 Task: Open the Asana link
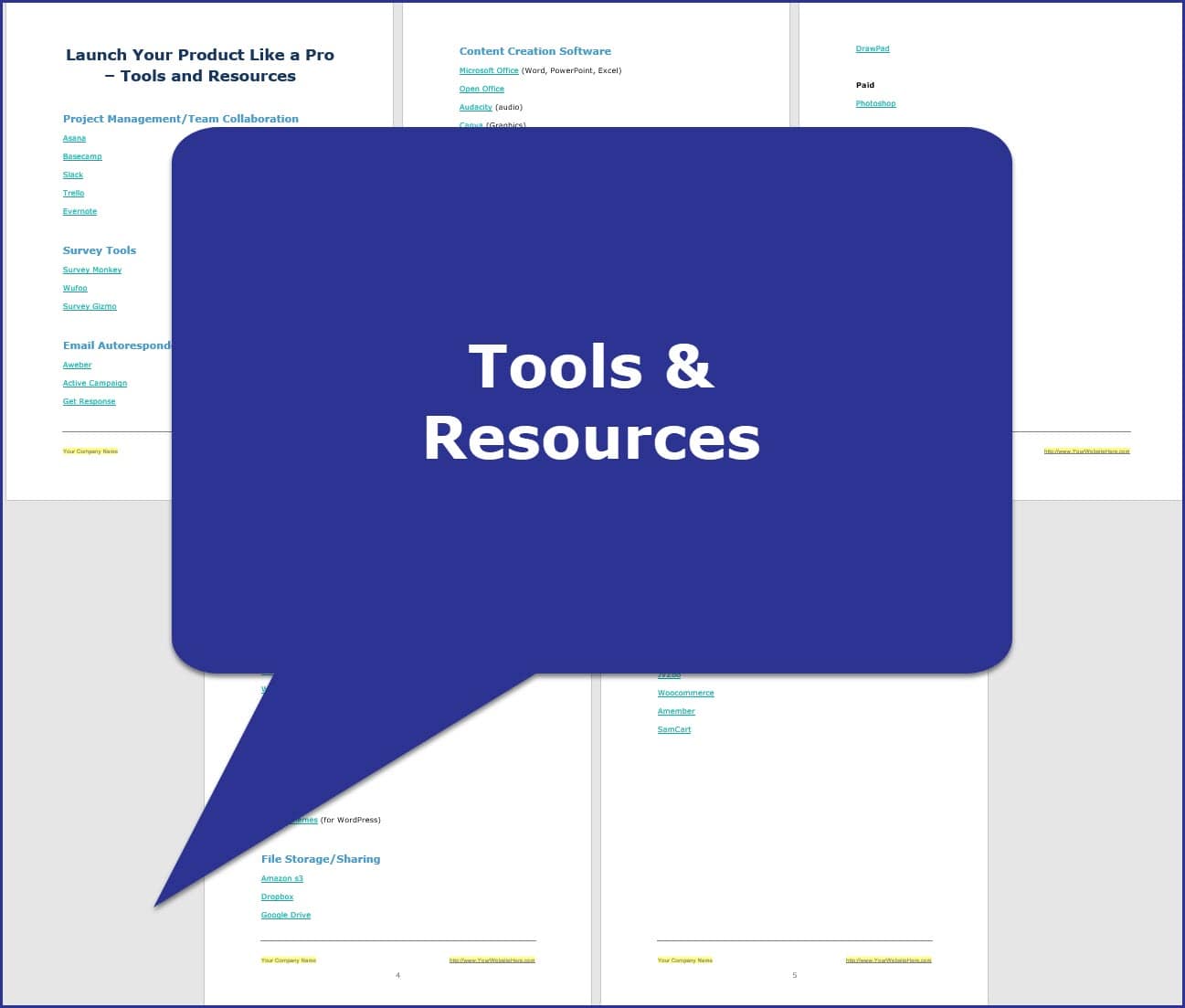pyautogui.click(x=74, y=138)
